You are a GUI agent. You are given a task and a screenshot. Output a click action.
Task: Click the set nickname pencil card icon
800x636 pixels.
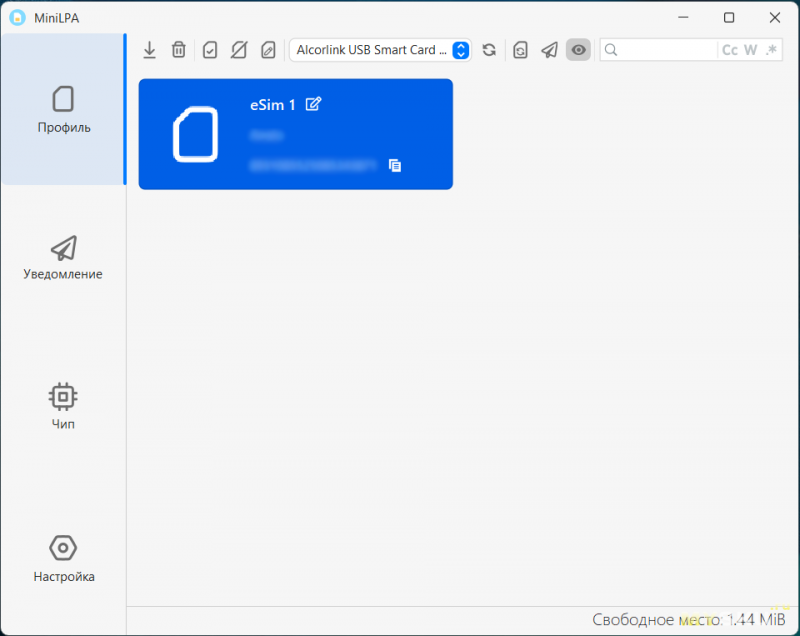(x=267, y=50)
